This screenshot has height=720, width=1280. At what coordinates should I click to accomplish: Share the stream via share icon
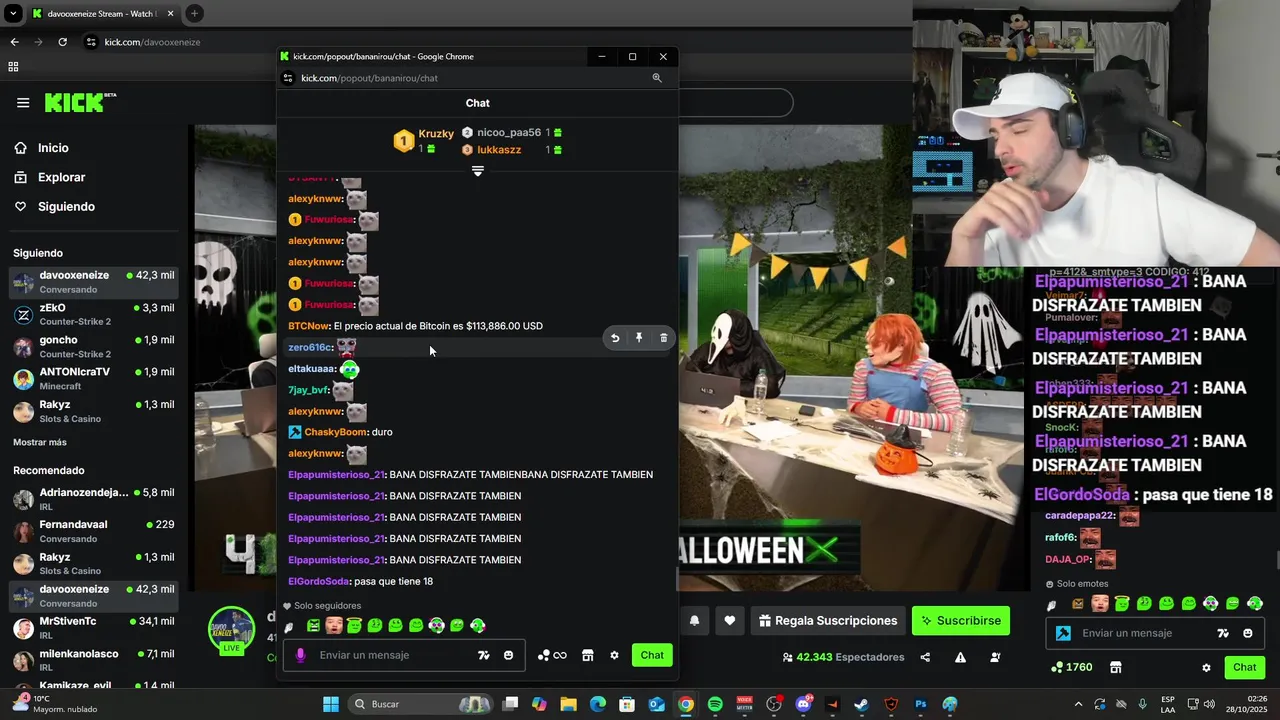pos(925,657)
